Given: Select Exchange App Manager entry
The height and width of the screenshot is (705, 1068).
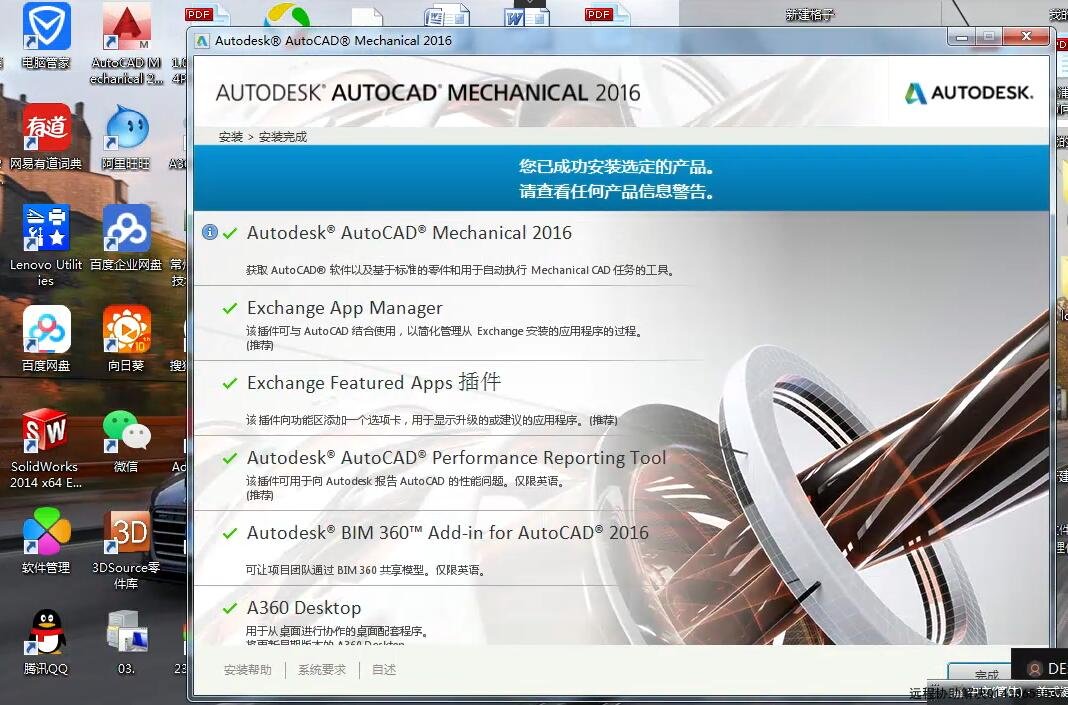Looking at the screenshot, I should coord(345,308).
